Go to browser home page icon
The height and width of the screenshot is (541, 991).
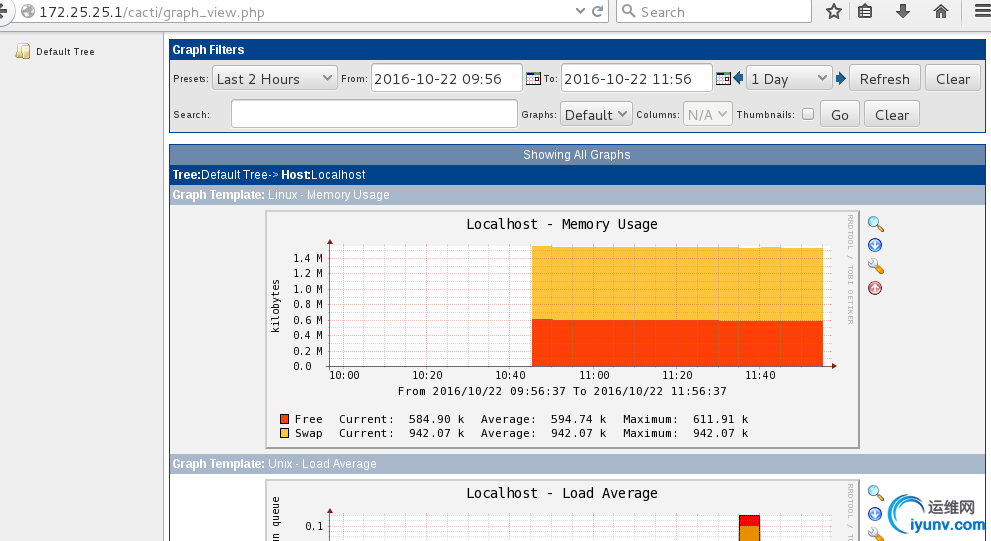click(x=941, y=11)
